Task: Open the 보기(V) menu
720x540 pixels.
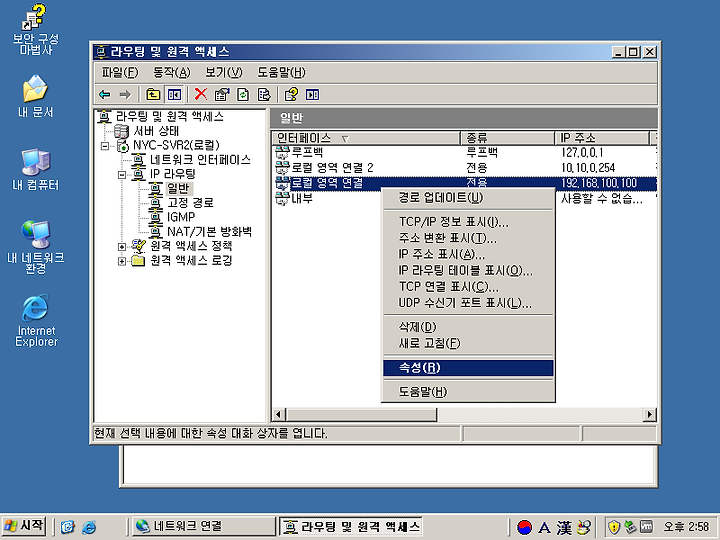Action: (x=224, y=73)
